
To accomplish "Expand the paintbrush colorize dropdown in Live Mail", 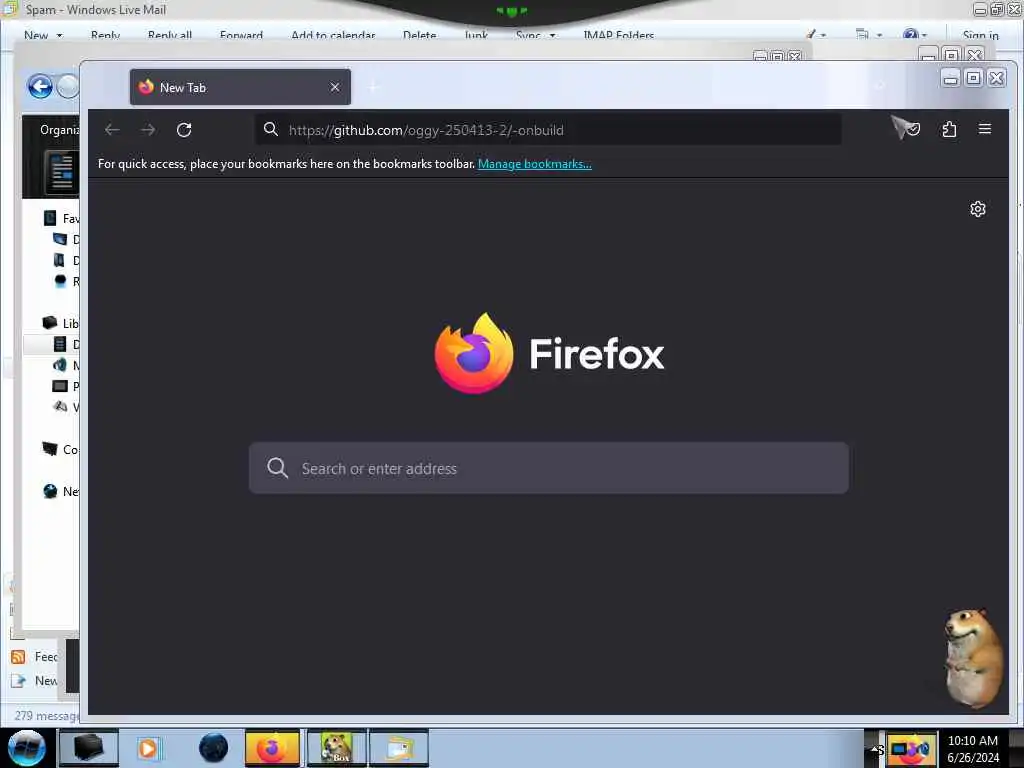I will [x=823, y=35].
